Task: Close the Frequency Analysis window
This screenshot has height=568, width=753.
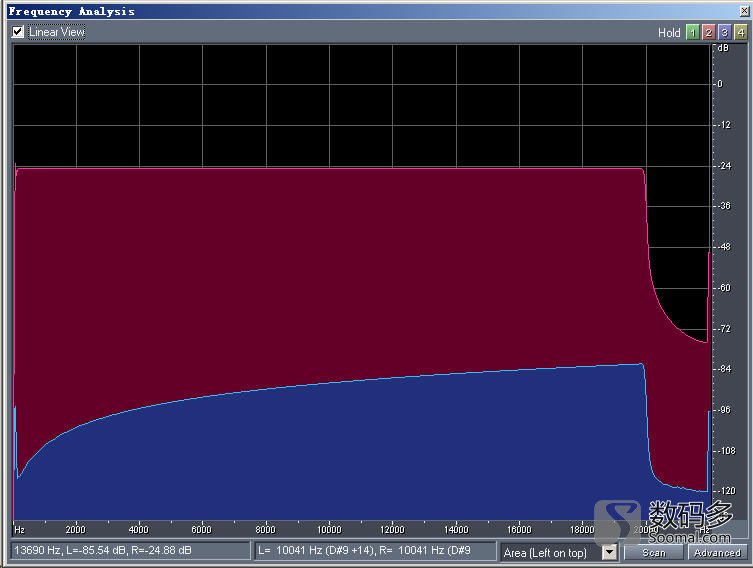Action: pyautogui.click(x=744, y=11)
